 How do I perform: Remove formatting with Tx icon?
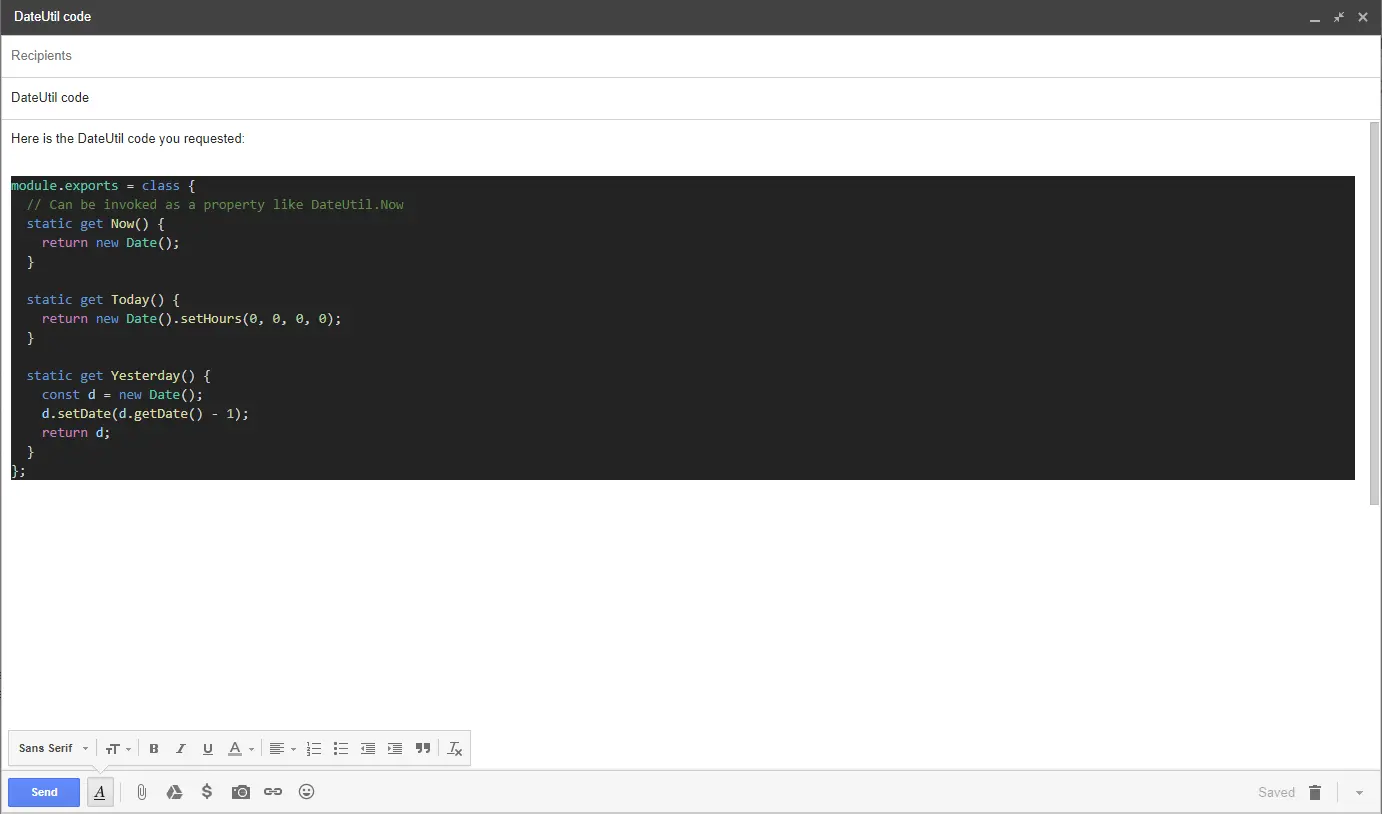click(455, 748)
